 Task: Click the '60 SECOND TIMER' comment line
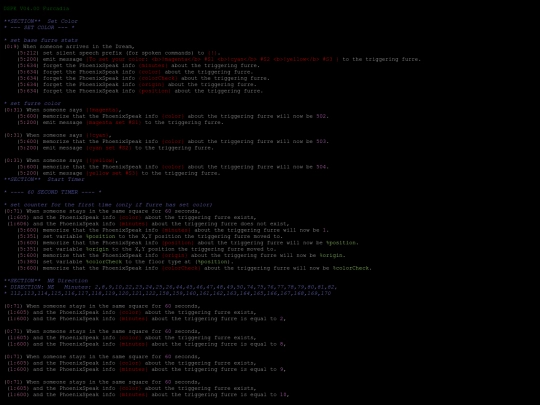53,192
